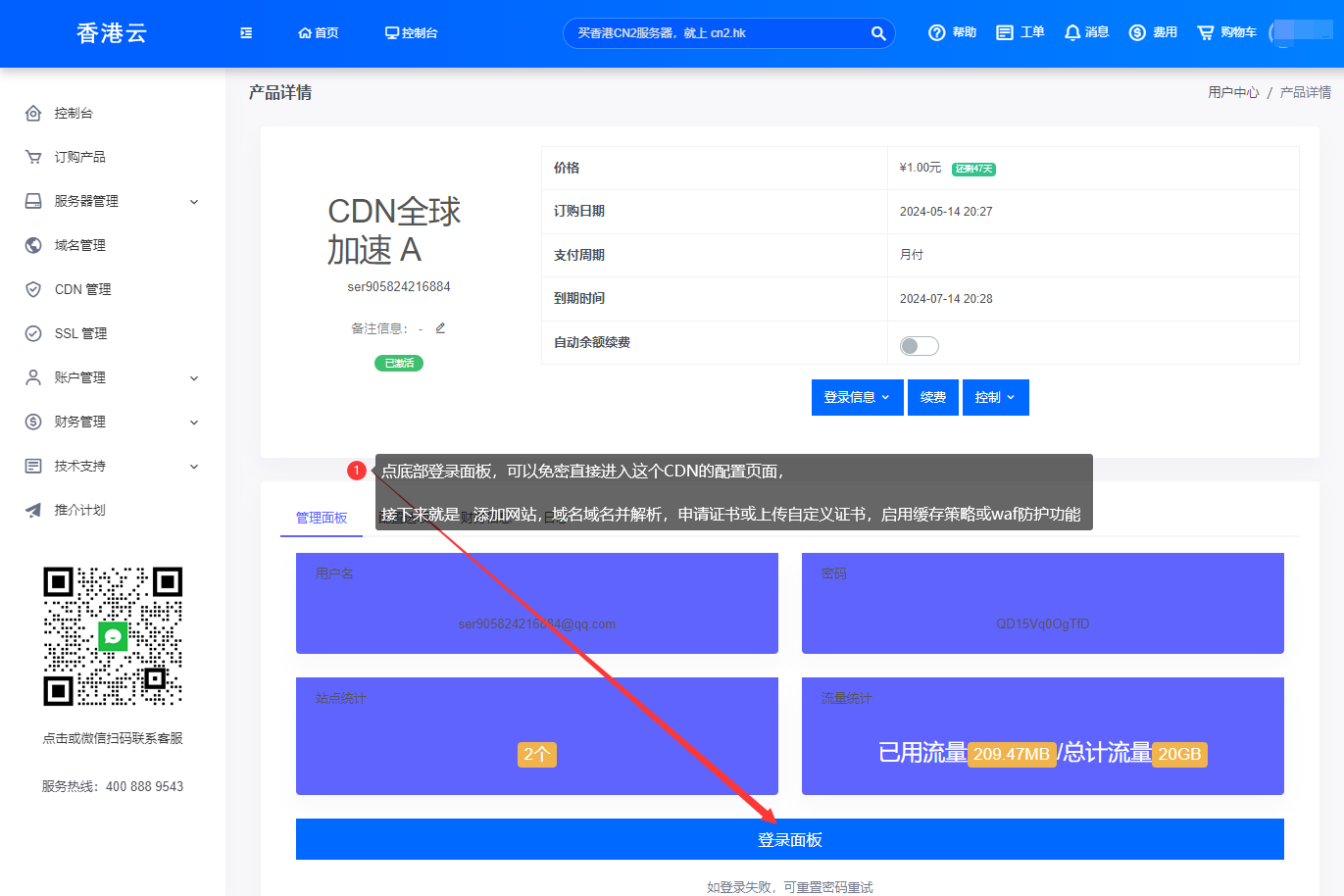Viewport: 1344px width, 896px height.
Task: Open 工单 tickets in the header
Action: pyautogui.click(x=1020, y=32)
